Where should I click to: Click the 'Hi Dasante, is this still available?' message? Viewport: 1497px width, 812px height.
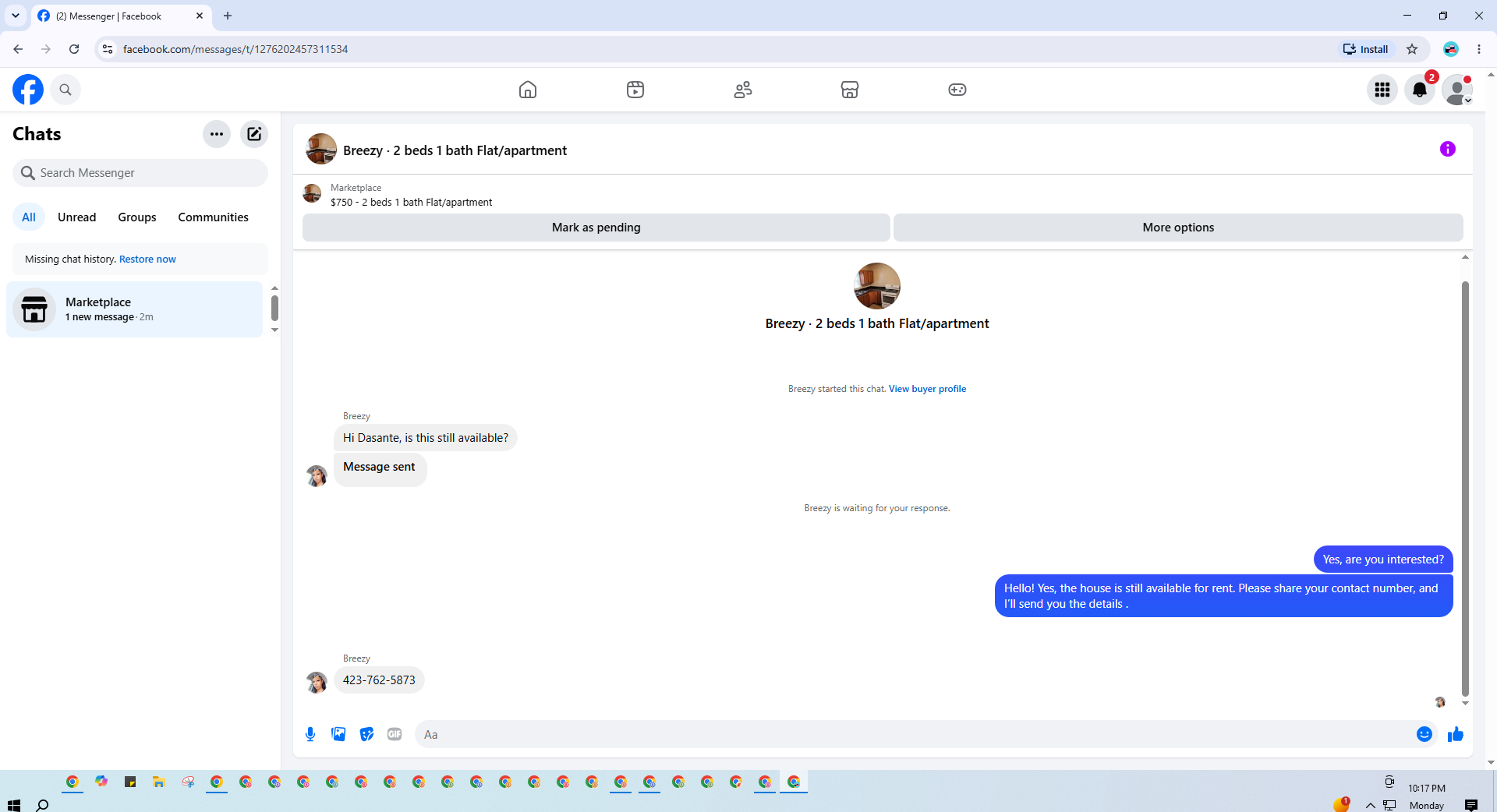pyautogui.click(x=426, y=438)
